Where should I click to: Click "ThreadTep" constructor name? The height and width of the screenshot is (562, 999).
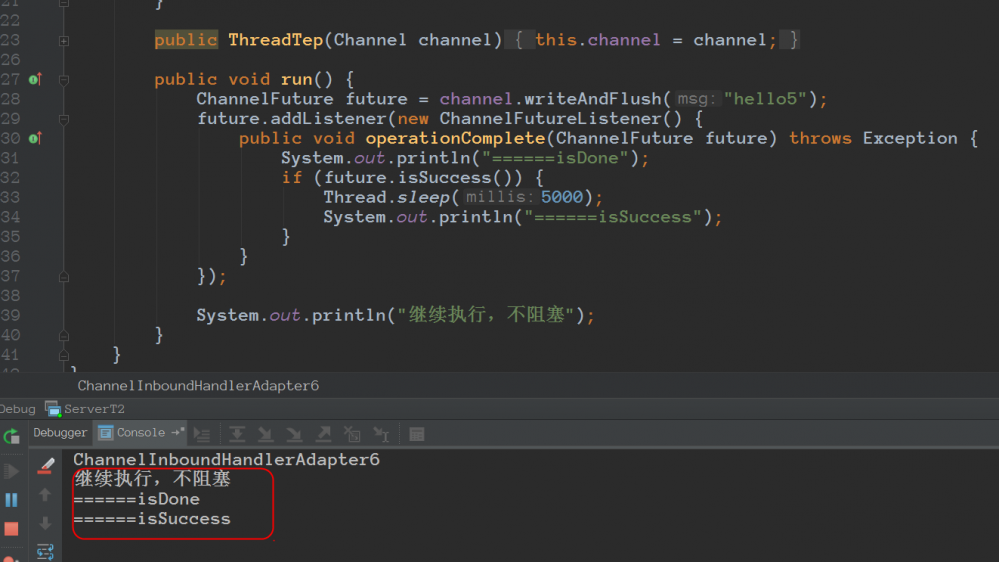[276, 40]
